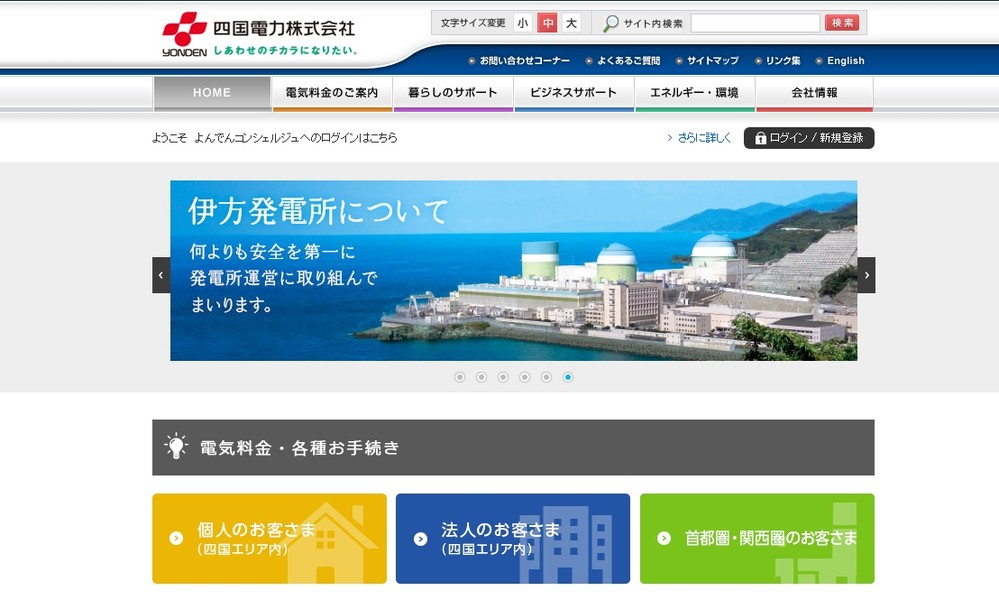Screen dimensions: 999x600
Task: Expand さらに詳しく details link
Action: pos(699,138)
